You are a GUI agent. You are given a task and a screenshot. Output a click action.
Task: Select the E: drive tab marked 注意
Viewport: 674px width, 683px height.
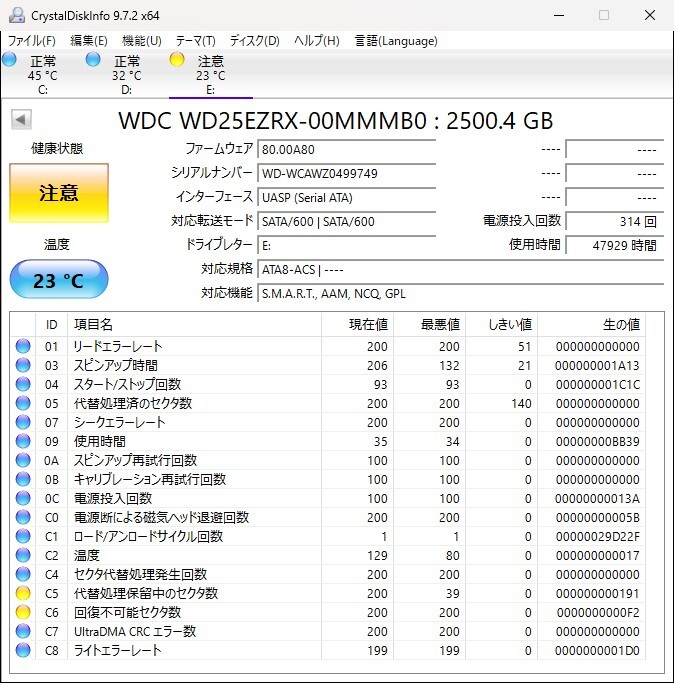pyautogui.click(x=211, y=74)
